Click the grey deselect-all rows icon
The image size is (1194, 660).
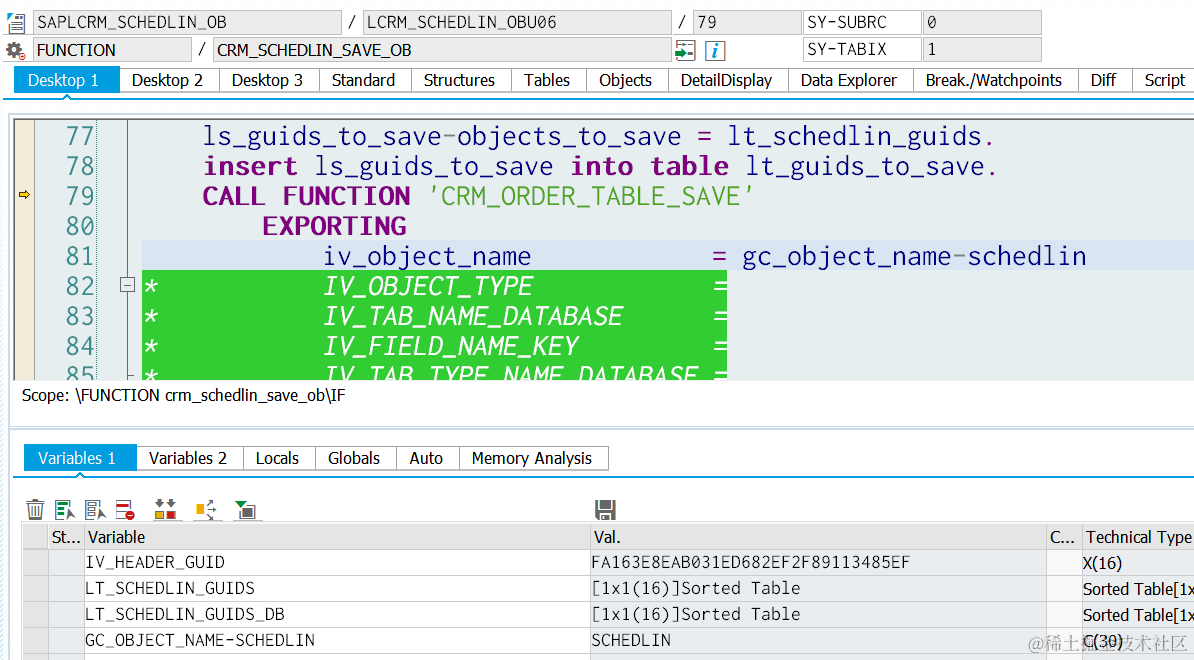[x=95, y=509]
